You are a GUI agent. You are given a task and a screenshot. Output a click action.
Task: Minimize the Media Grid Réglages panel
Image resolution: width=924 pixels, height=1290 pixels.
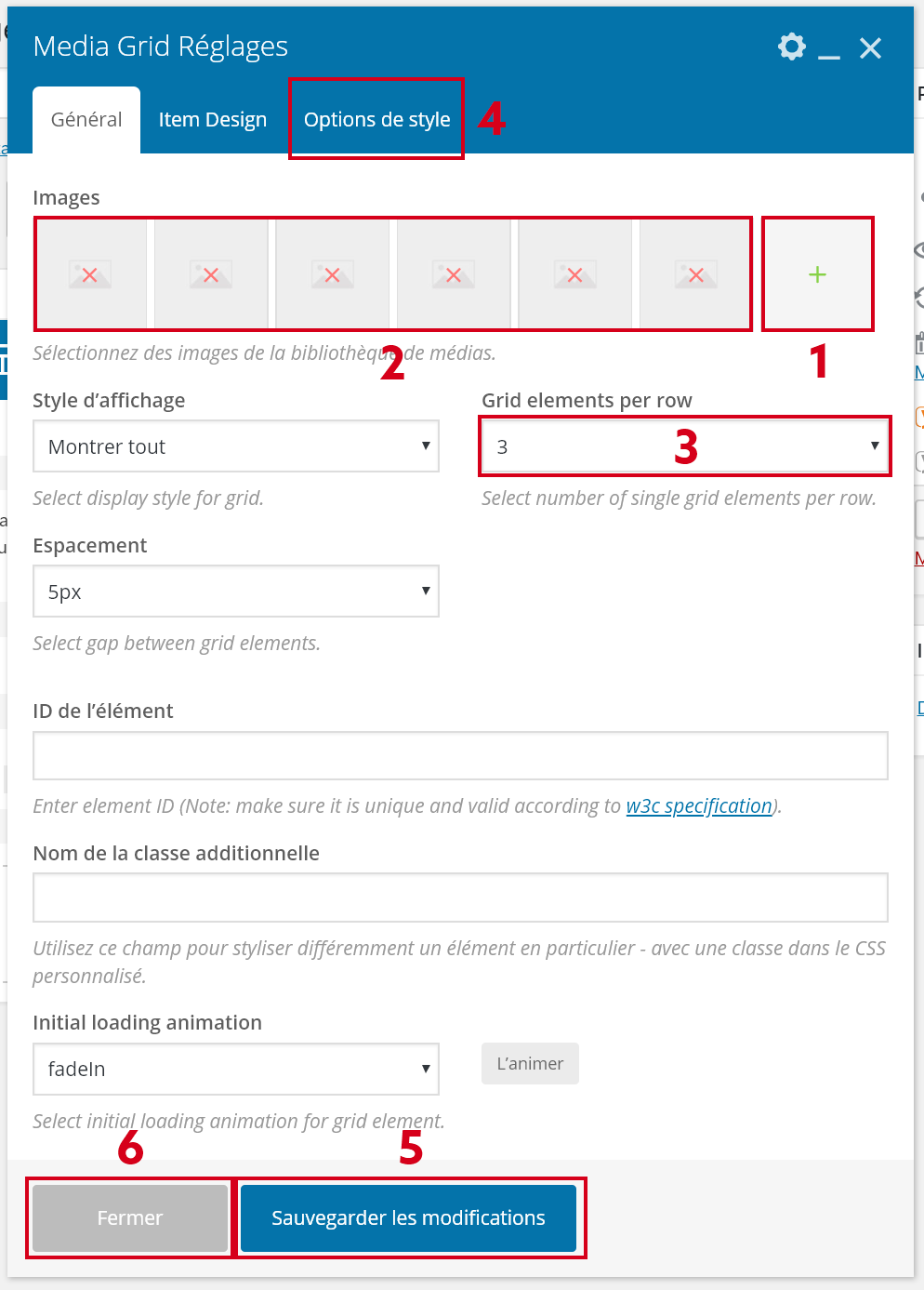[829, 48]
